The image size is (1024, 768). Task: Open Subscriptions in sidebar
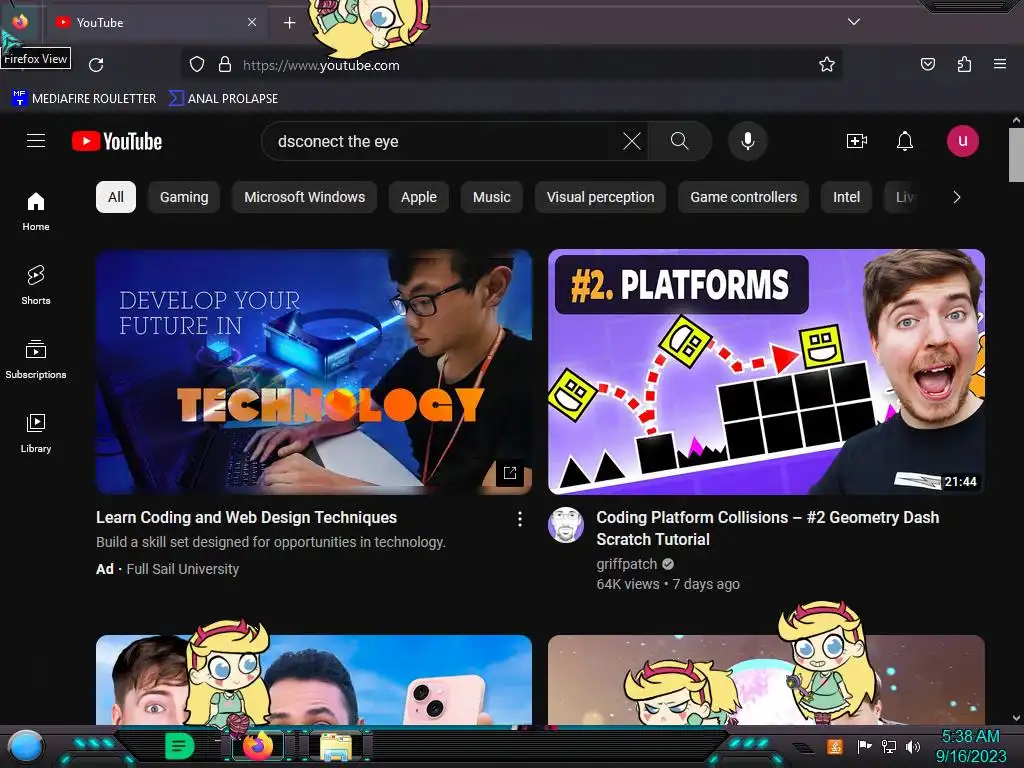click(x=36, y=359)
